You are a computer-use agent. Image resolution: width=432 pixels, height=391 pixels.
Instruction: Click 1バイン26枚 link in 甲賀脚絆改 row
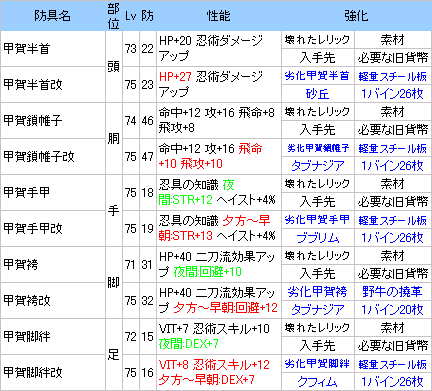click(392, 382)
